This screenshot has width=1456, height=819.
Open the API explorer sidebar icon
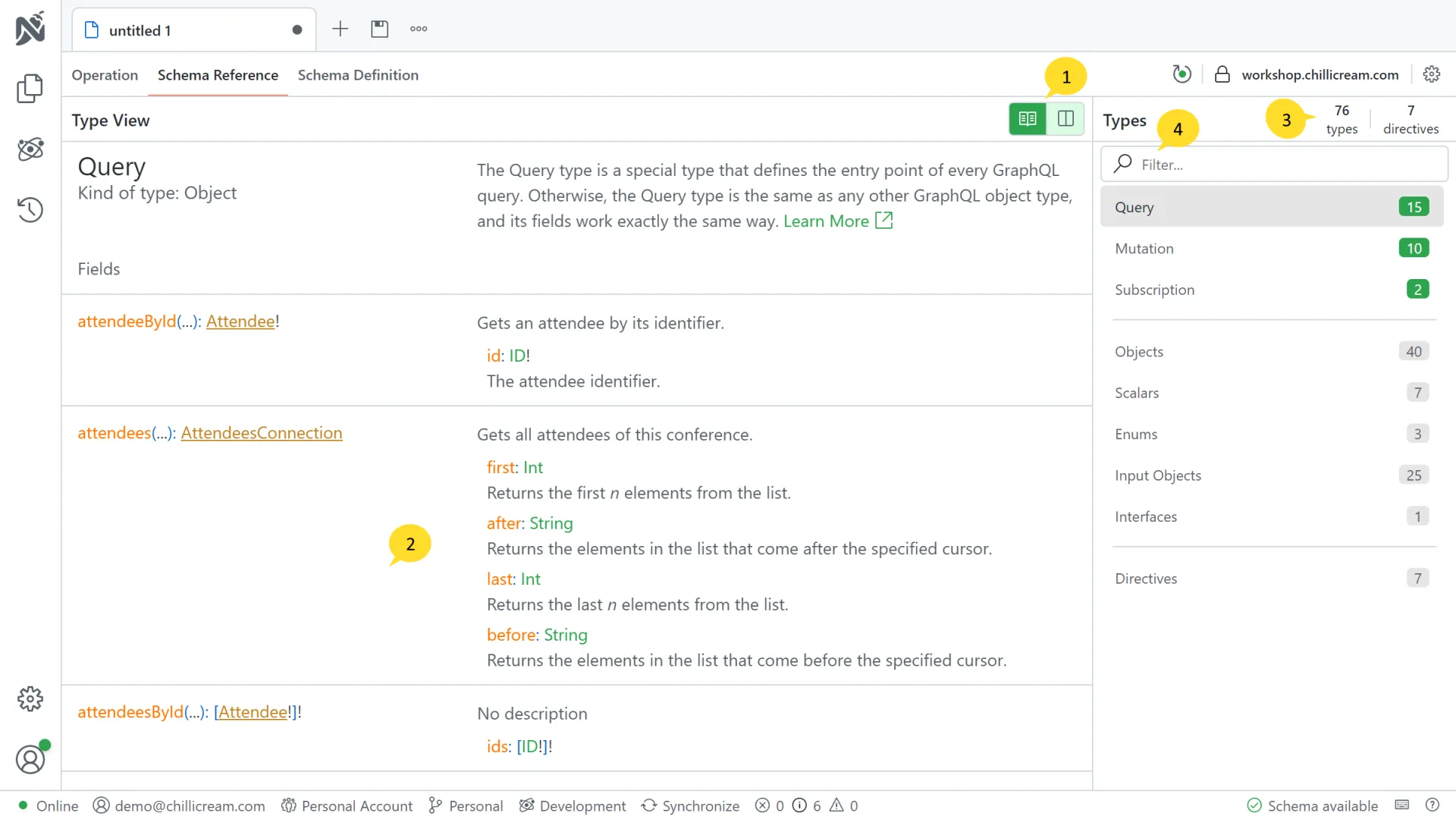click(30, 149)
